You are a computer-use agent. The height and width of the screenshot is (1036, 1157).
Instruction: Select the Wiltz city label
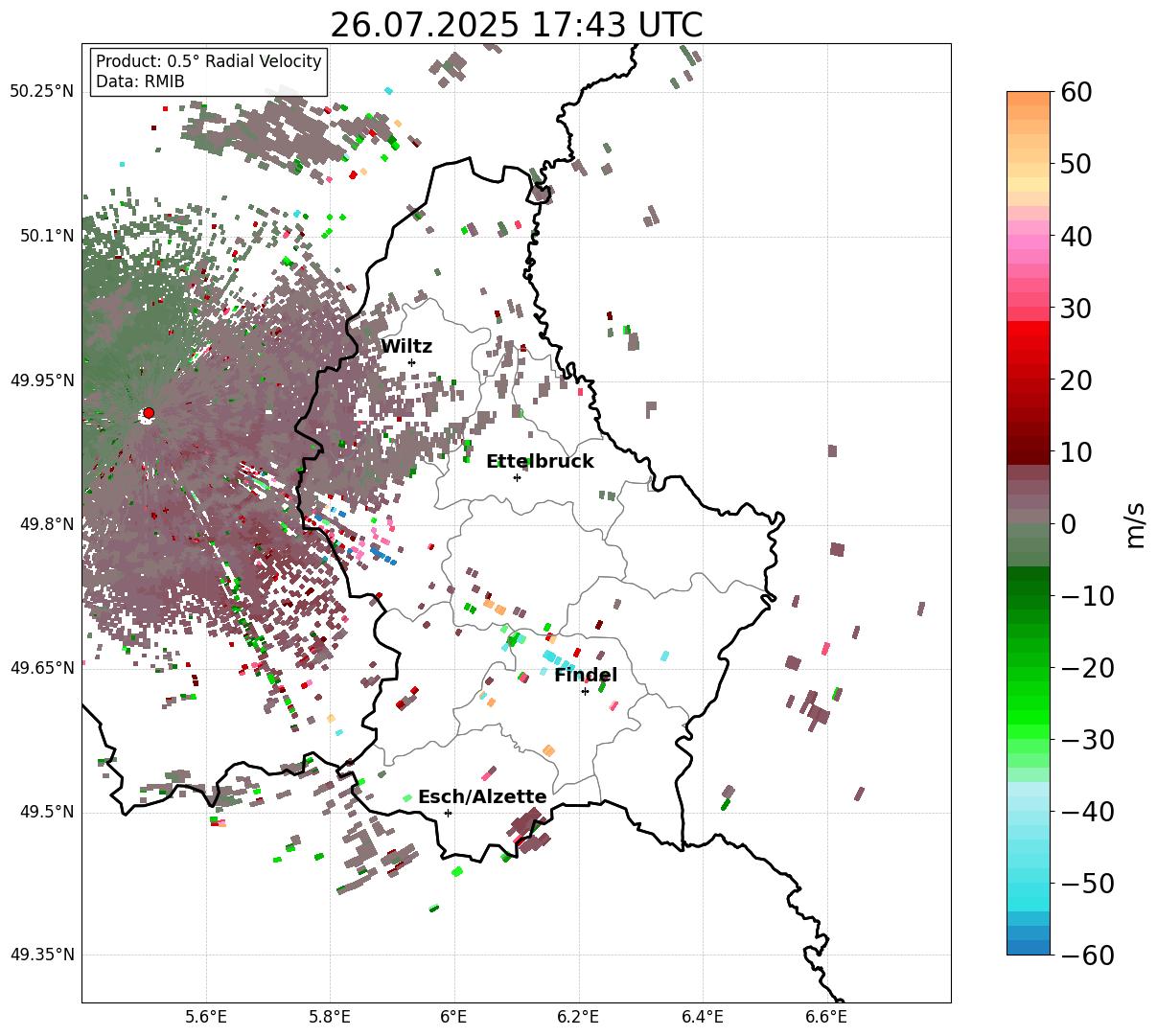(x=406, y=347)
